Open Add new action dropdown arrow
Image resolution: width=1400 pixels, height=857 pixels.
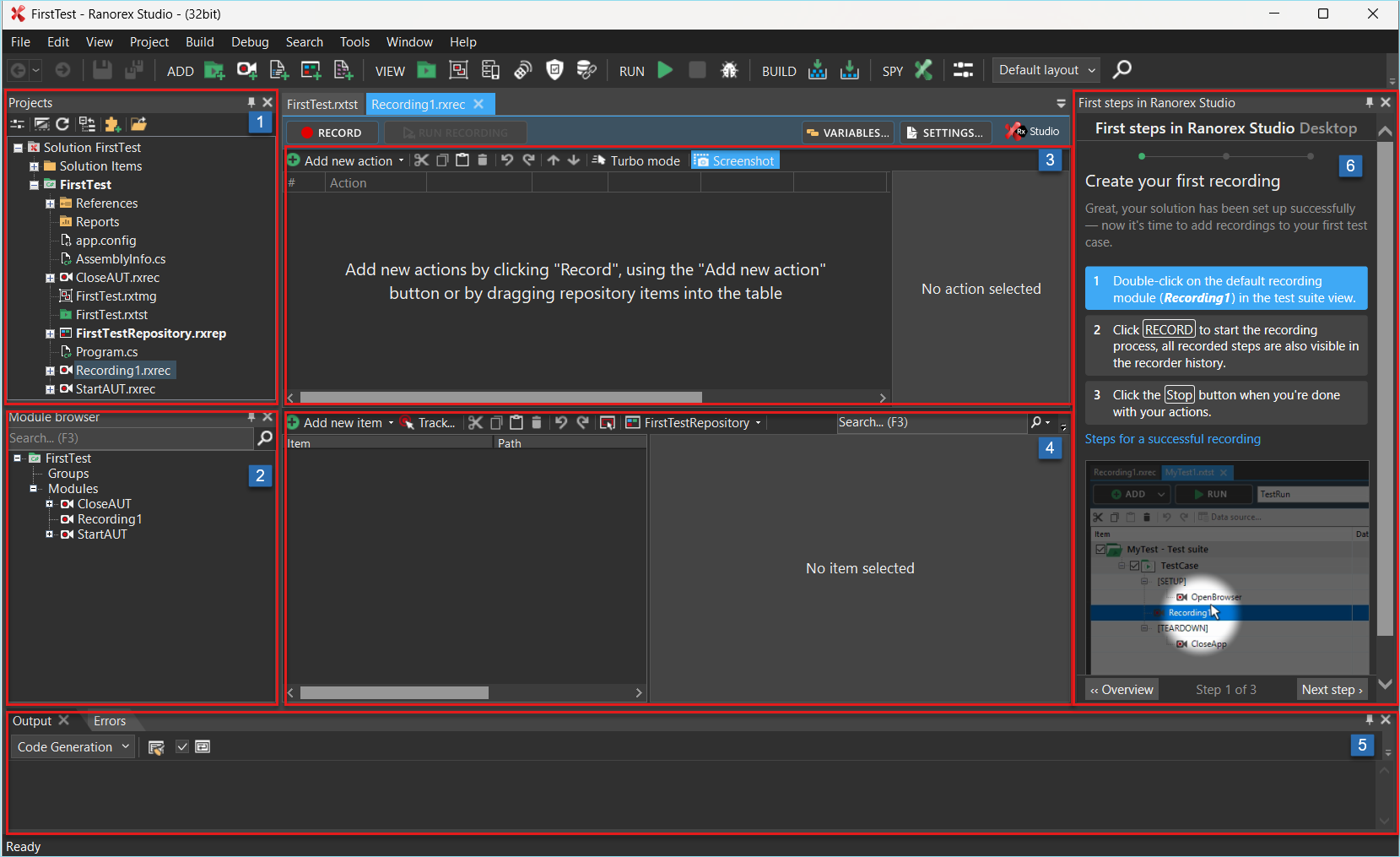[x=401, y=160]
